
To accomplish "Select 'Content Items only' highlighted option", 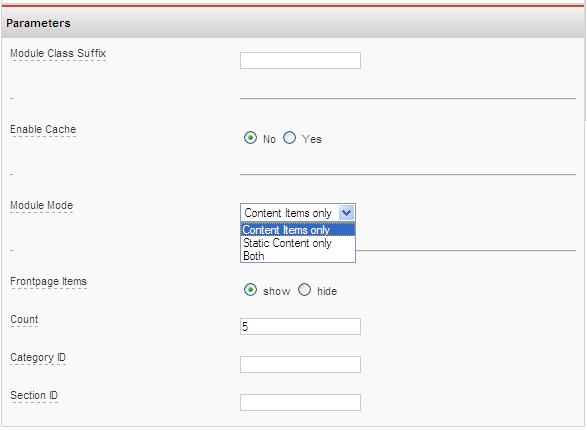I will [298, 230].
